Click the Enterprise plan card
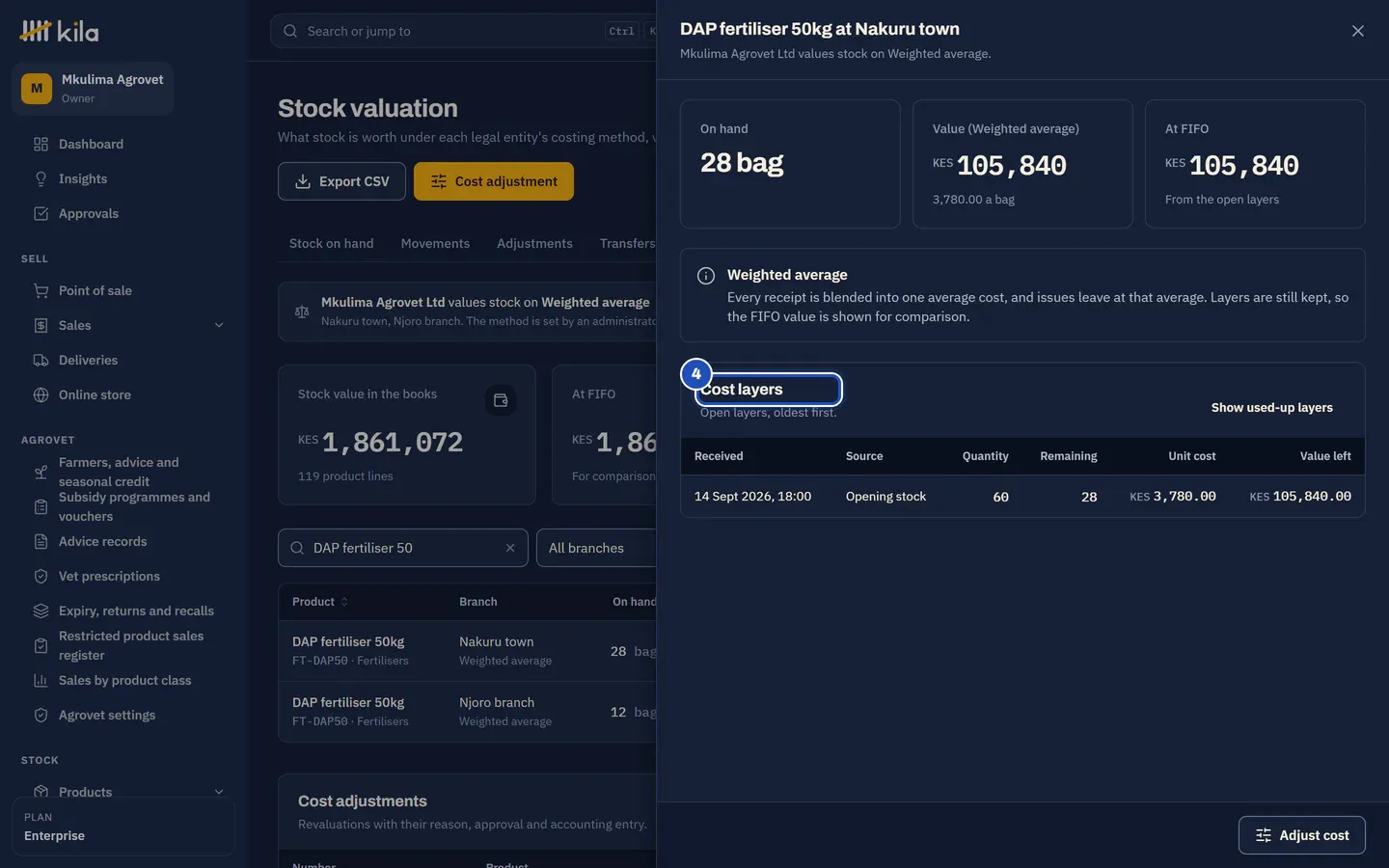1389x868 pixels. tap(123, 827)
